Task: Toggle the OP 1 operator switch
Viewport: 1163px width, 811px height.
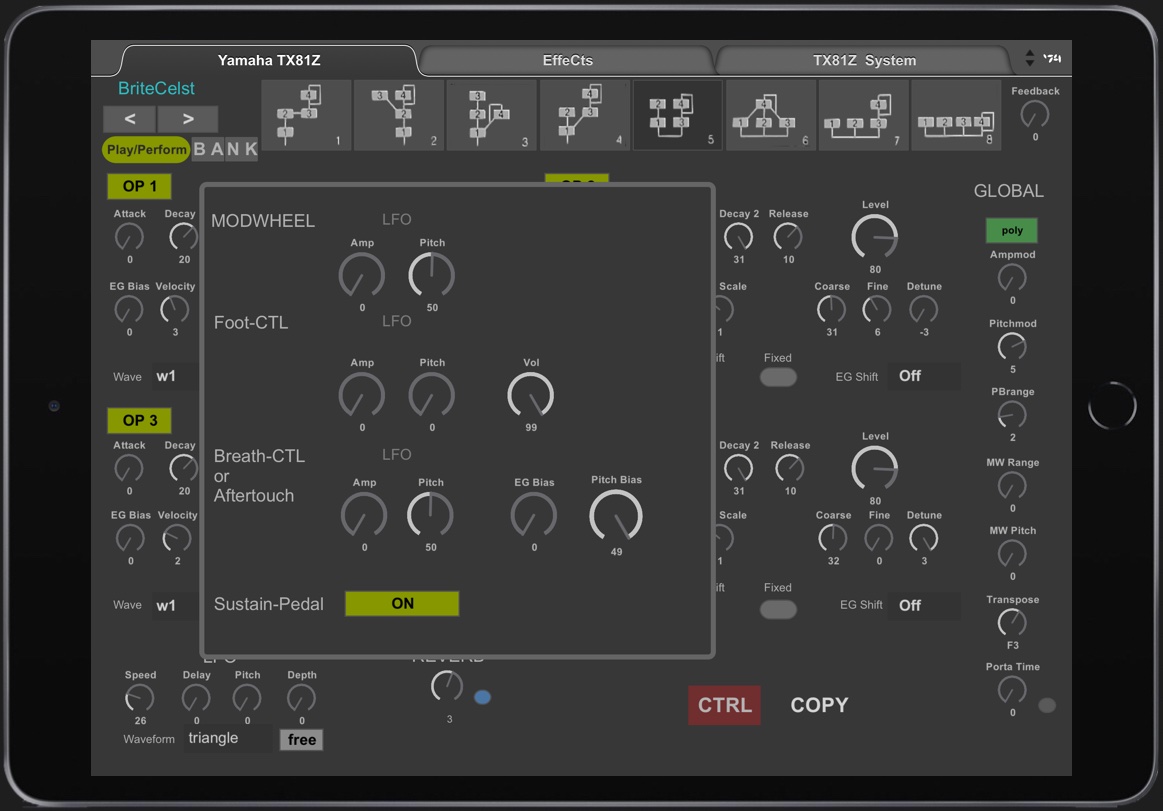Action: click(x=139, y=186)
